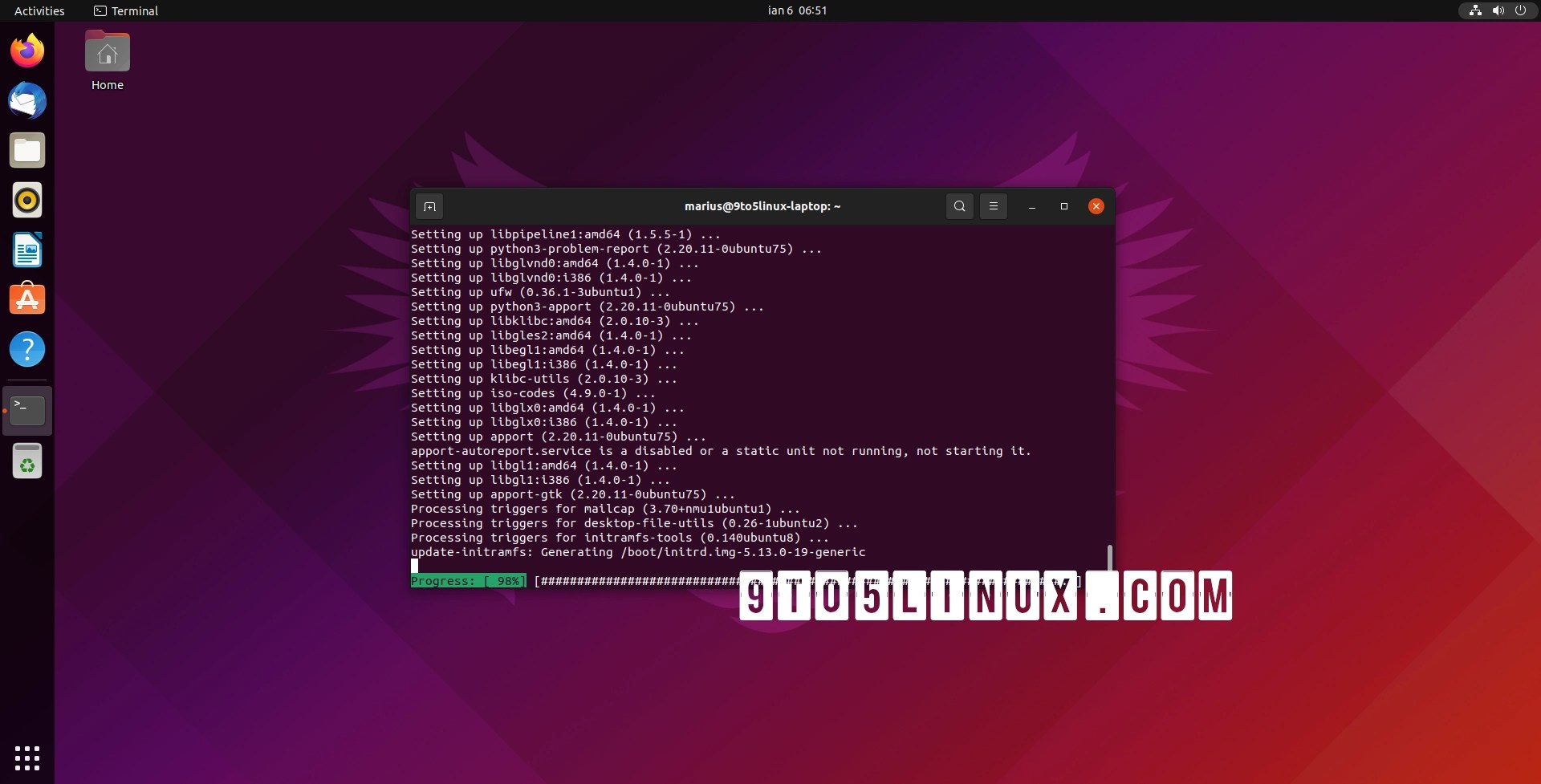Click the volume indicator in the top bar
Viewport: 1541px width, 784px height.
click(1498, 10)
